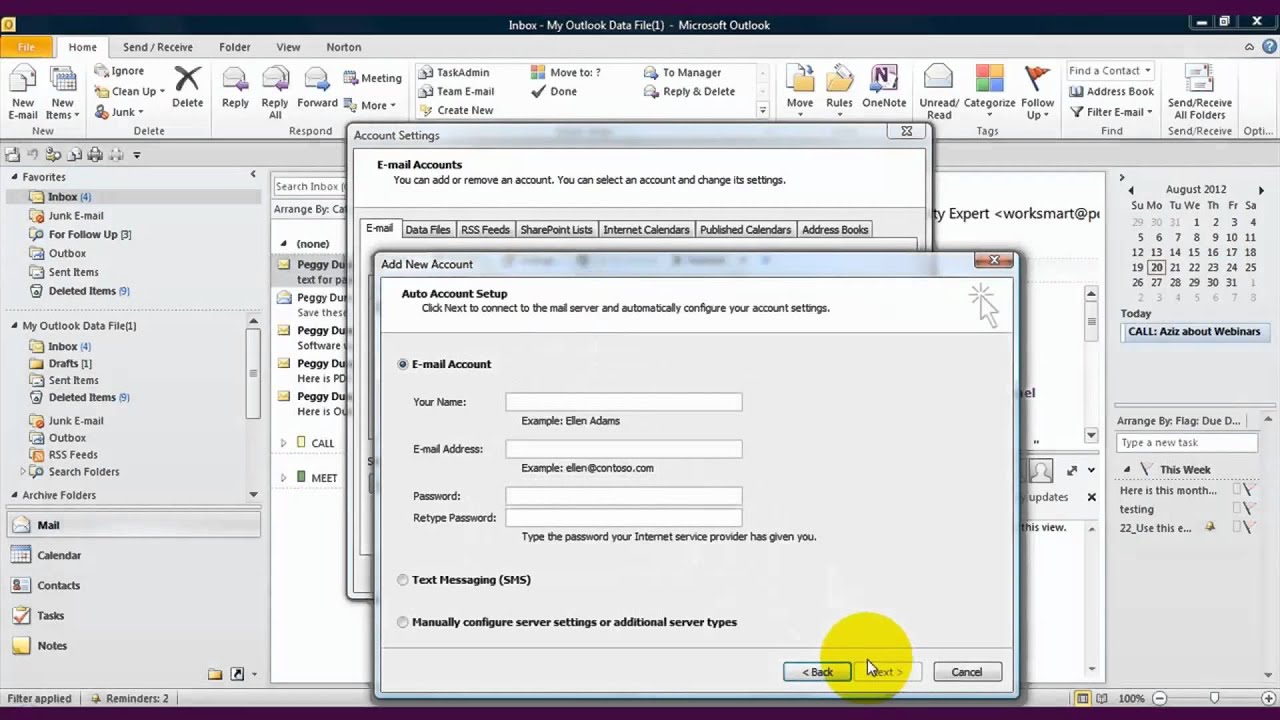Select the Junk E-mail folder in Favorites
The width and height of the screenshot is (1280, 720).
click(76, 216)
